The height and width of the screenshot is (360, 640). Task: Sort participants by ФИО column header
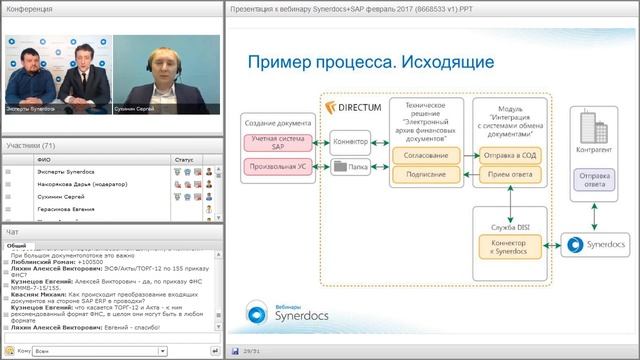coord(102,160)
